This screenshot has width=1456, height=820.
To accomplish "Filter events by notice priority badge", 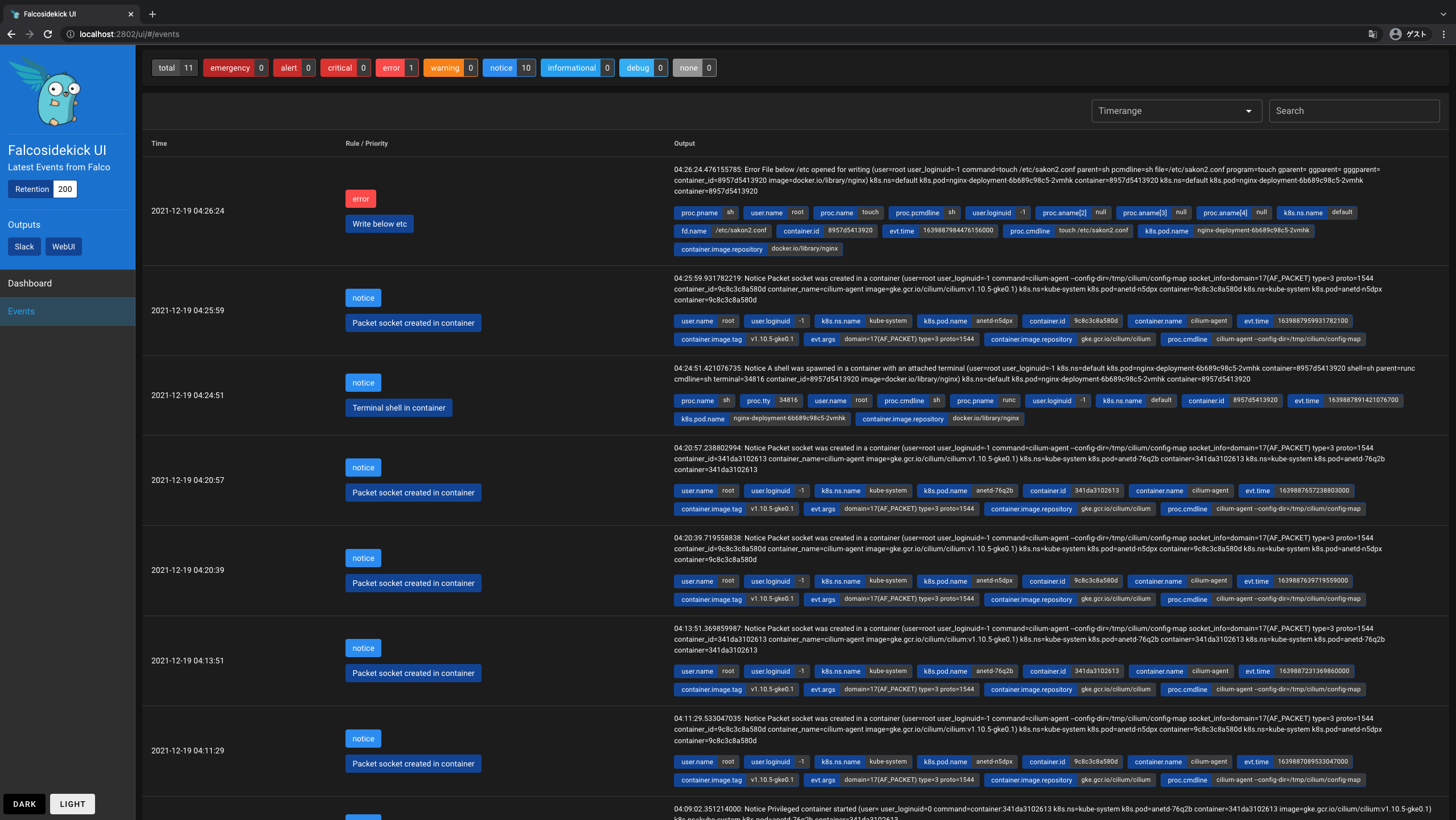I will click(508, 68).
